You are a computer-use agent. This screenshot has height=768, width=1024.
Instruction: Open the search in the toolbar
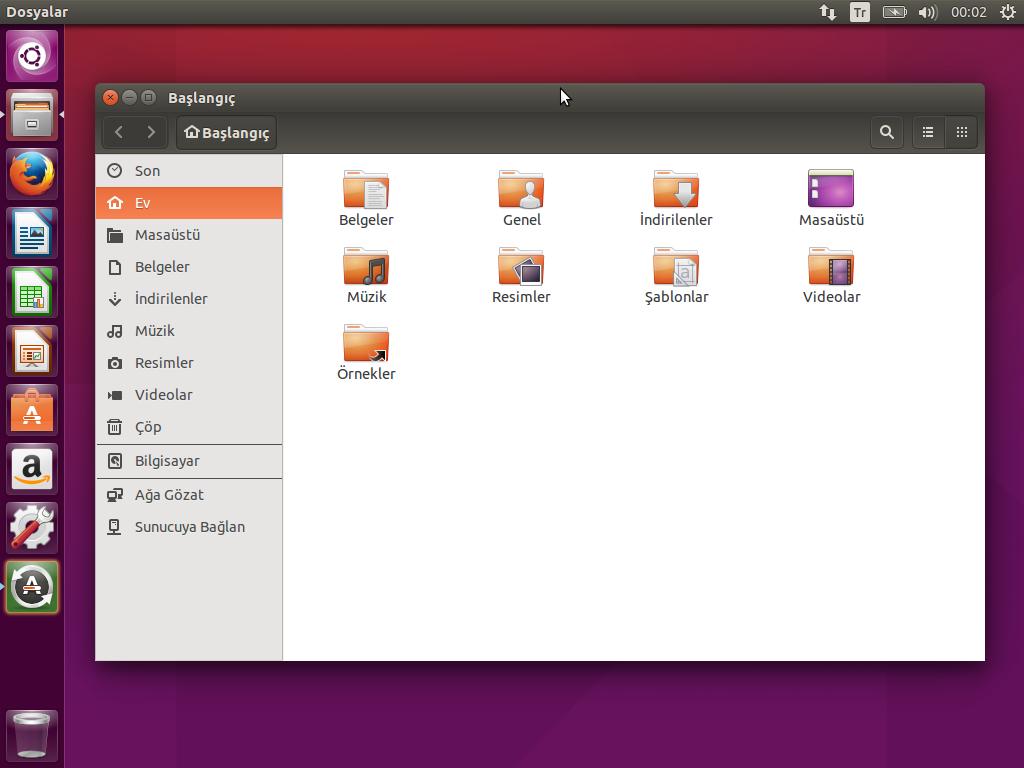tap(886, 131)
